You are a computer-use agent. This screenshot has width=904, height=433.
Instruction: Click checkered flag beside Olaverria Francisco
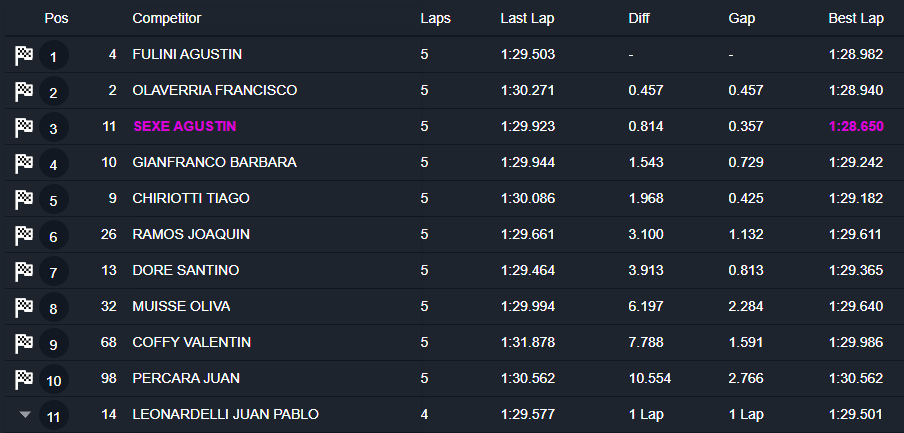(24, 92)
